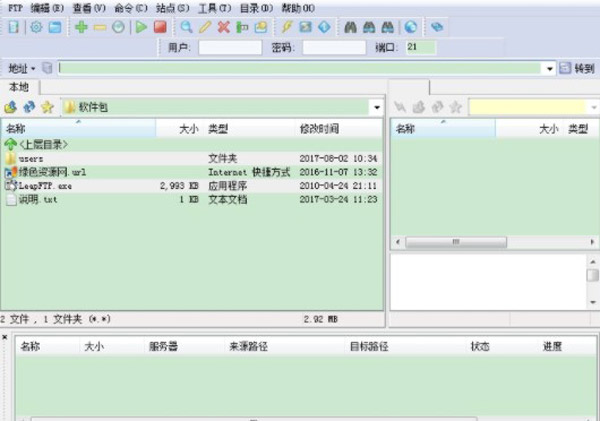Image resolution: width=600 pixels, height=421 pixels.
Task: Select the 说明.txt file
Action: click(191, 199)
